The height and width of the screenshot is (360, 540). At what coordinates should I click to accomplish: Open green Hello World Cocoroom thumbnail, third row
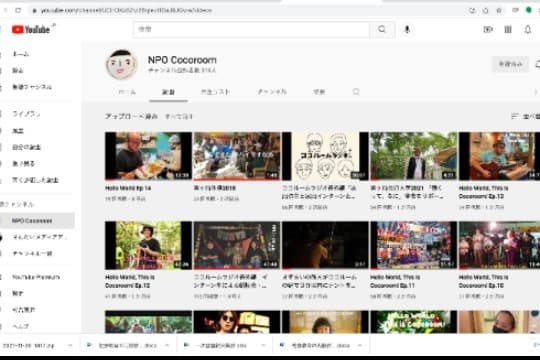pos(414,322)
